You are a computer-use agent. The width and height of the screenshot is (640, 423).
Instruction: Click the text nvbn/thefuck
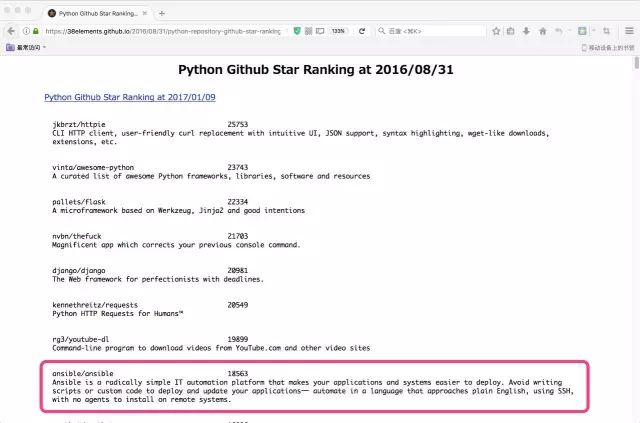click(x=77, y=236)
